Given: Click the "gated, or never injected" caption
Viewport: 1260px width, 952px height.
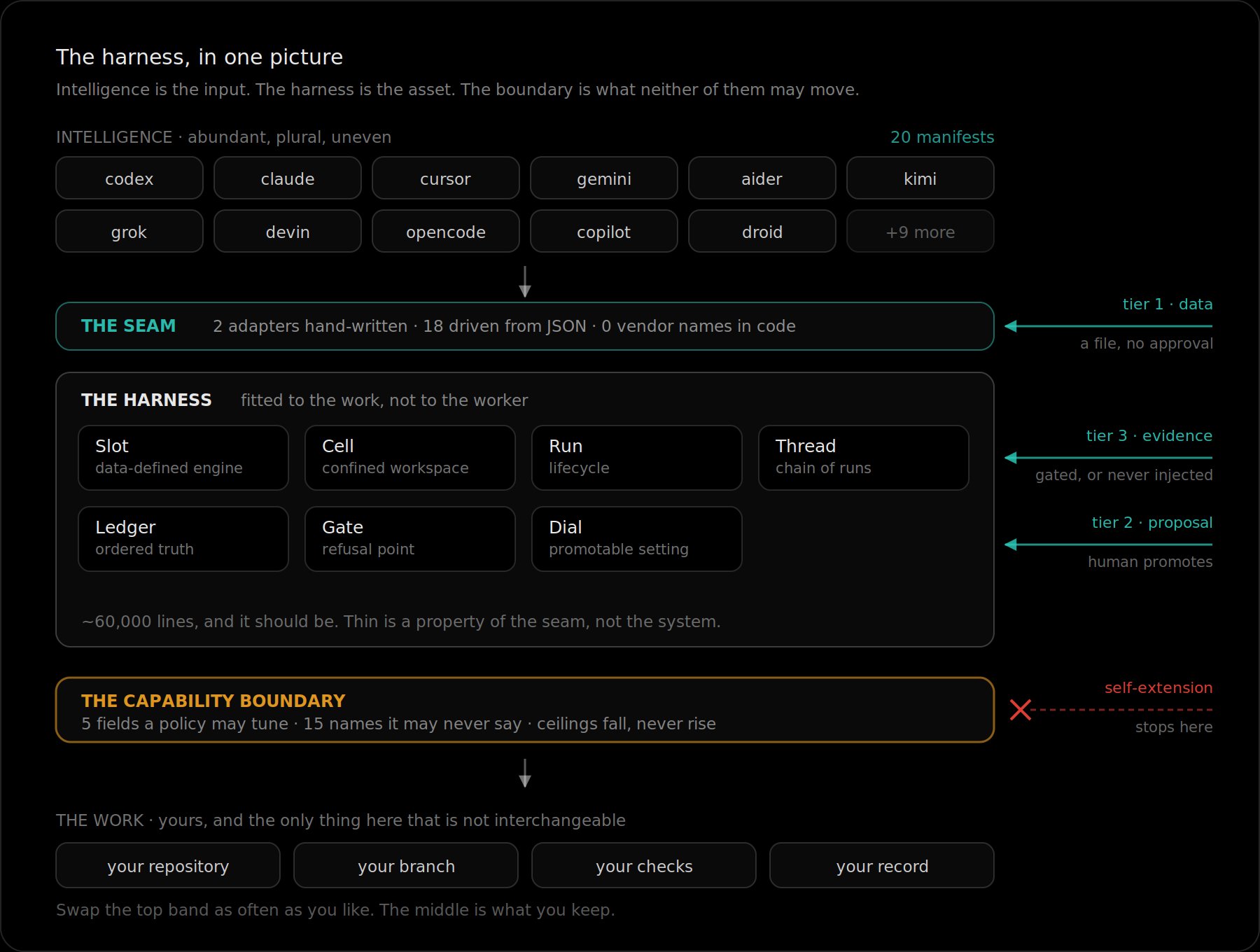Looking at the screenshot, I should (x=1124, y=475).
